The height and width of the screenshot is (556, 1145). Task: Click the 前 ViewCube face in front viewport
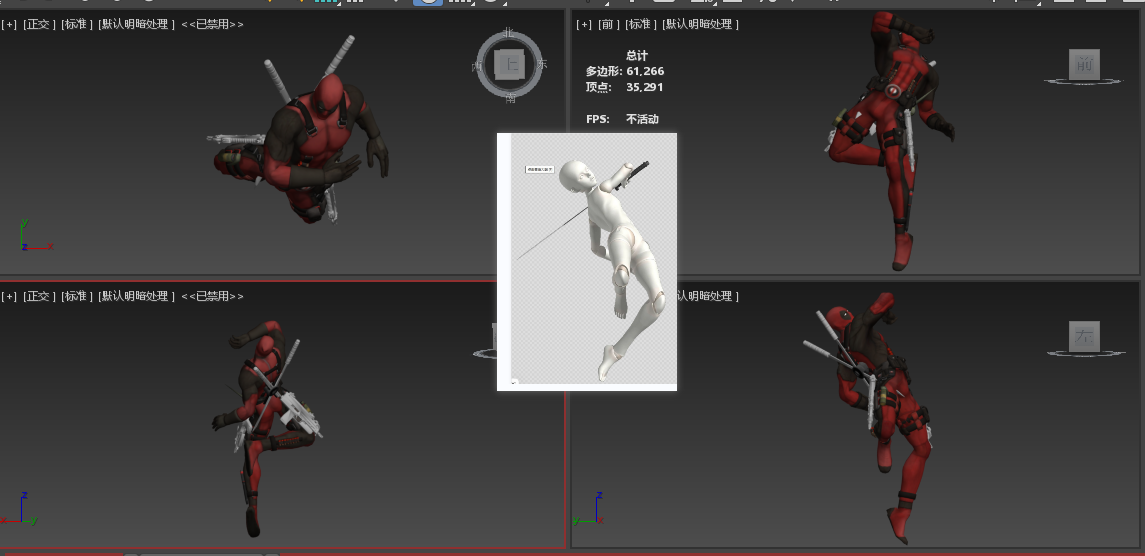point(1084,64)
